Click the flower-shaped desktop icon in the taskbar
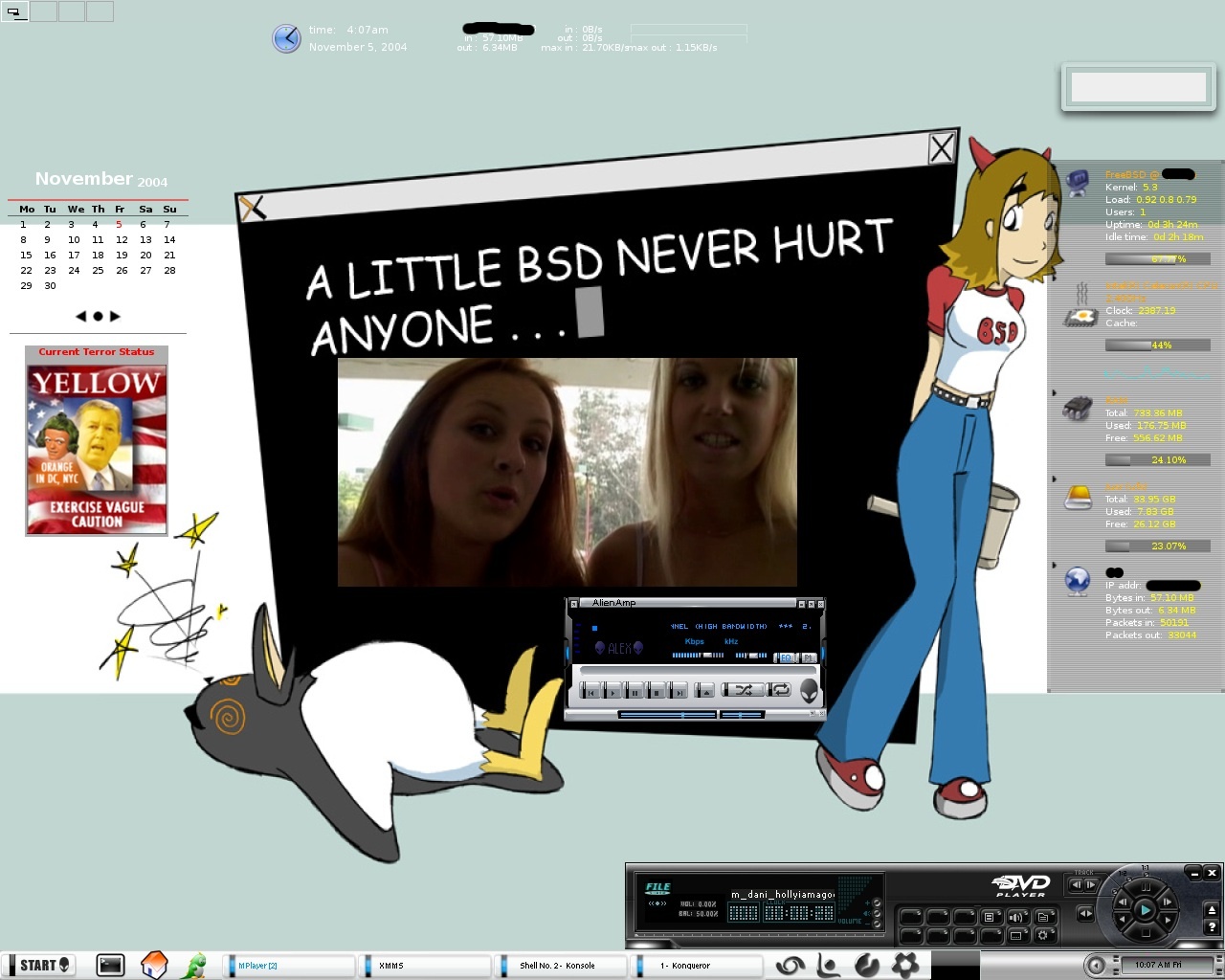 point(905,965)
